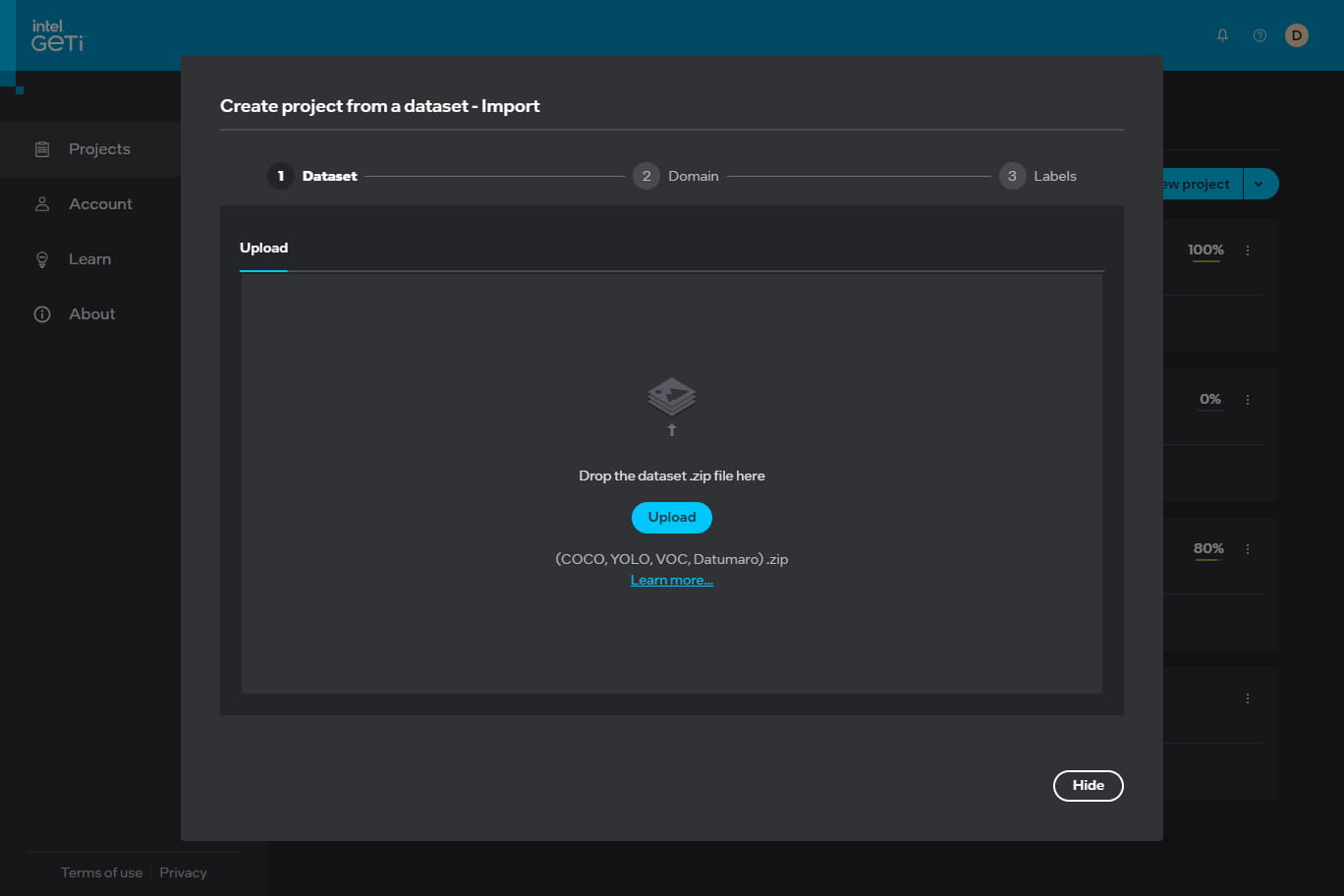
Task: Expand the new project dropdown chevron
Action: (1259, 184)
